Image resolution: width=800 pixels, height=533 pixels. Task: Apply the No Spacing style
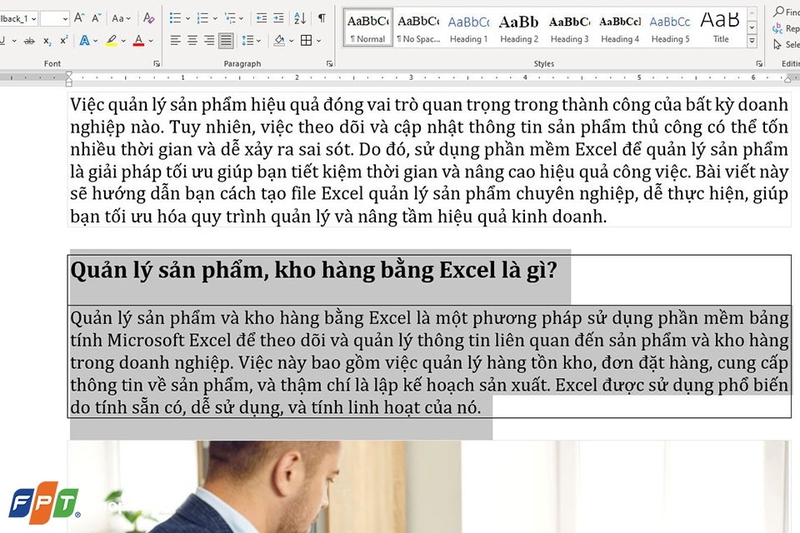pos(418,28)
